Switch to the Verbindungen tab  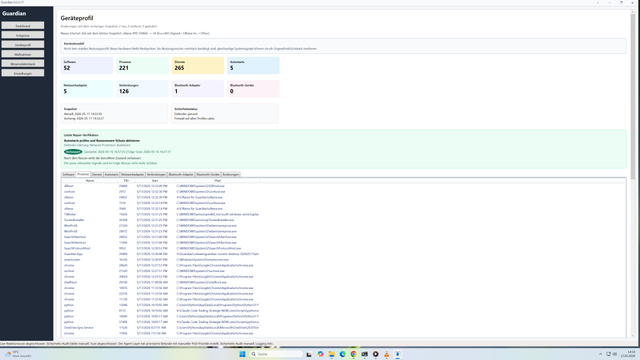click(x=156, y=174)
